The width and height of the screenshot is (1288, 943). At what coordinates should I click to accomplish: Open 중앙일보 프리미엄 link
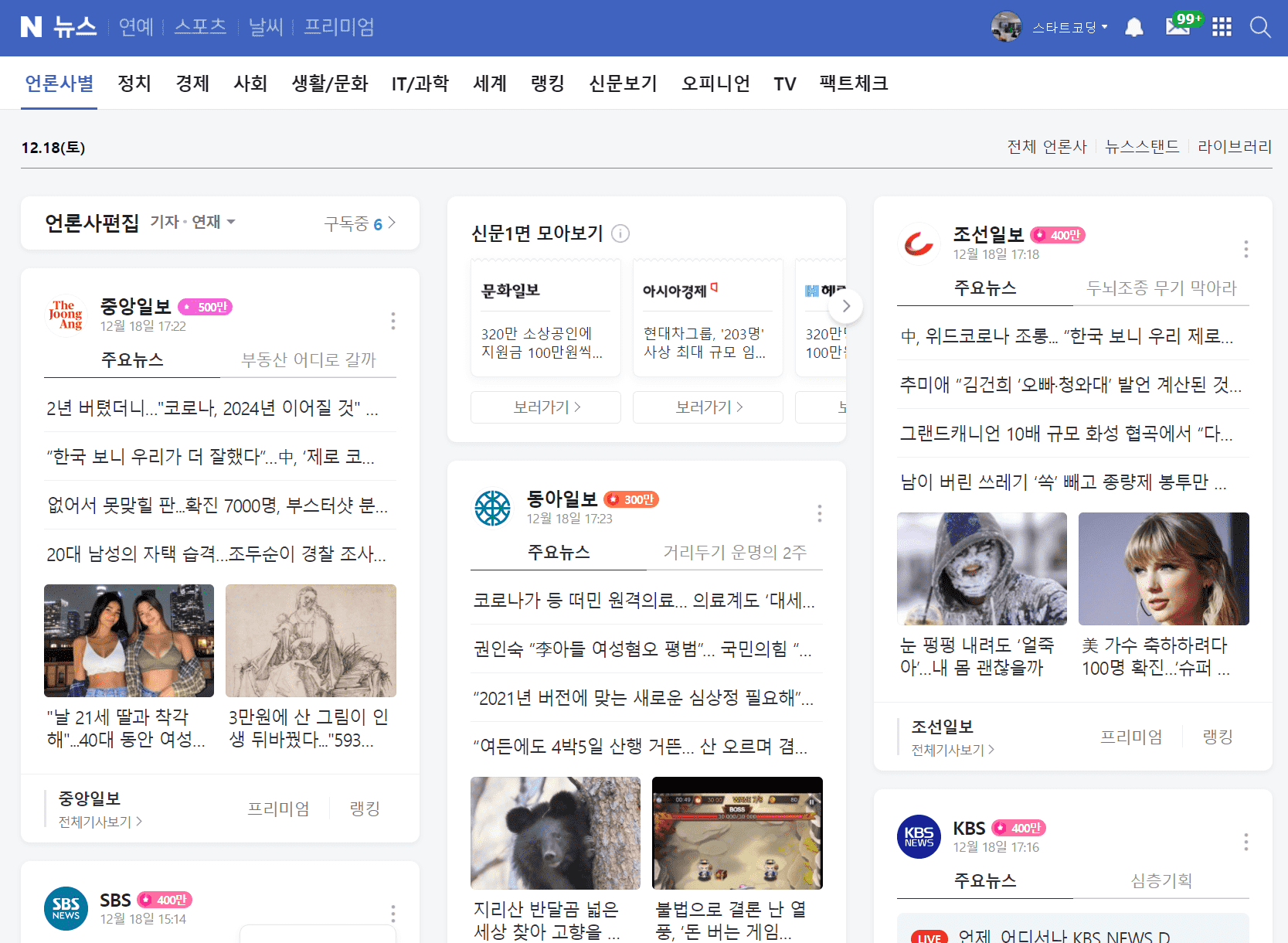tap(278, 809)
